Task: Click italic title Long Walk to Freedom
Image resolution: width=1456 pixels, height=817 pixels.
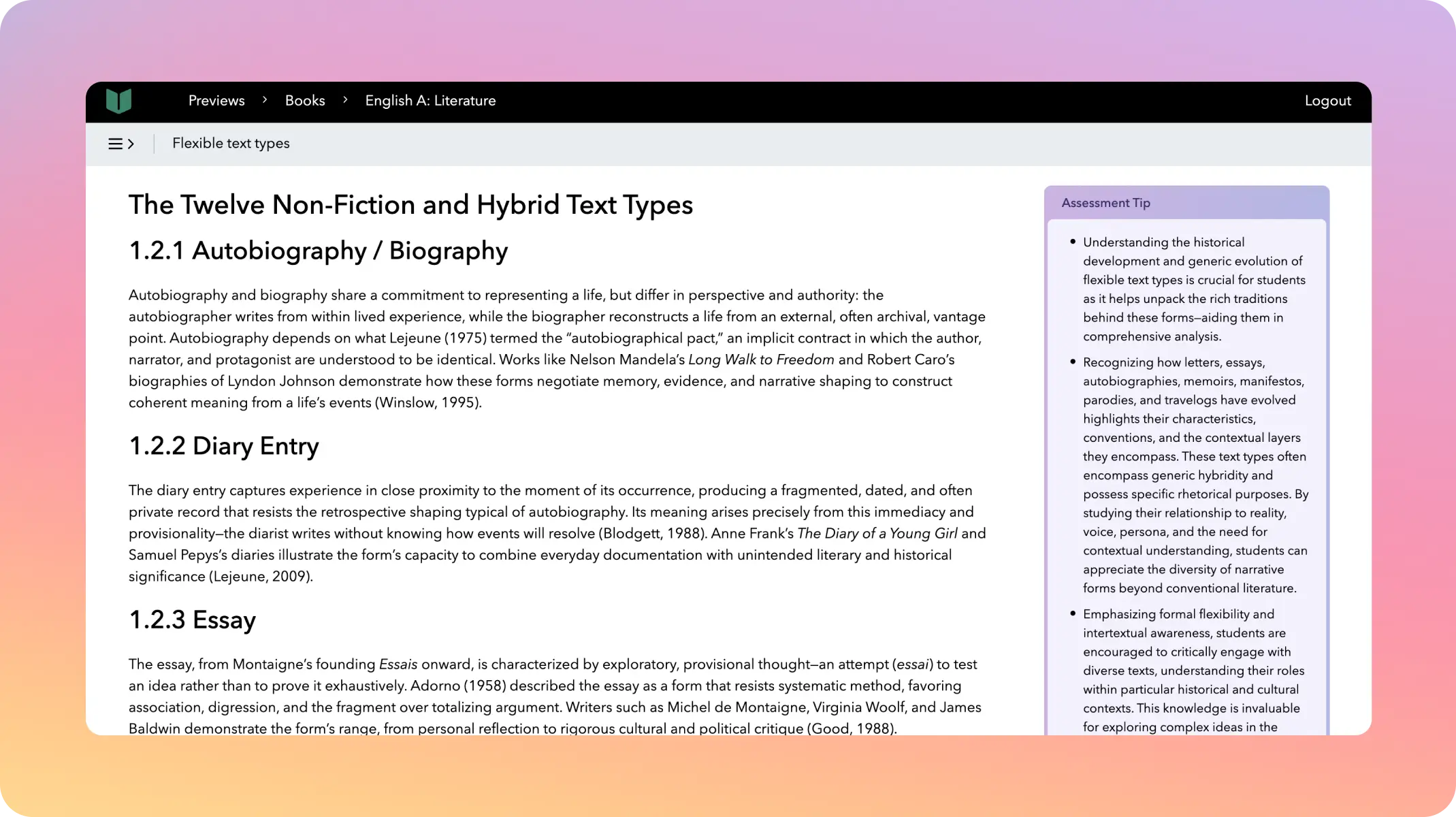Action: click(x=761, y=359)
